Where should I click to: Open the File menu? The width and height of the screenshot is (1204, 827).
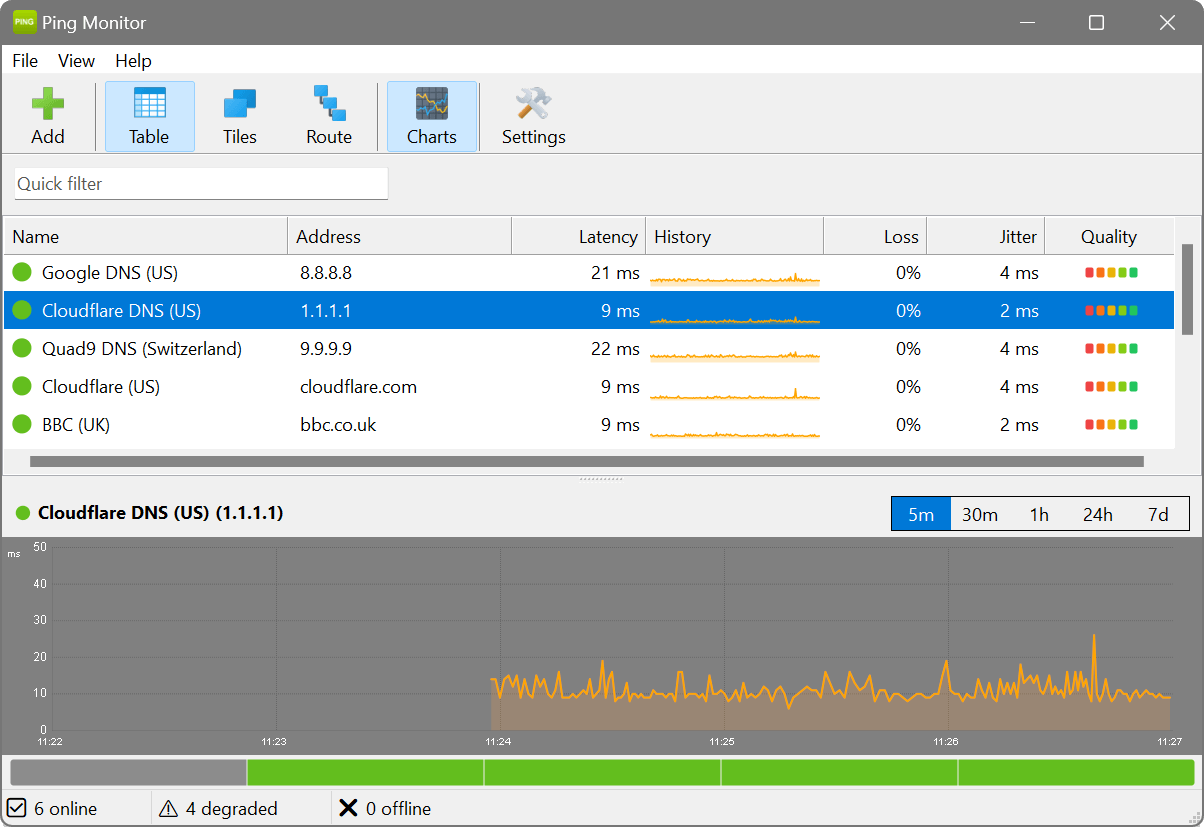point(24,61)
